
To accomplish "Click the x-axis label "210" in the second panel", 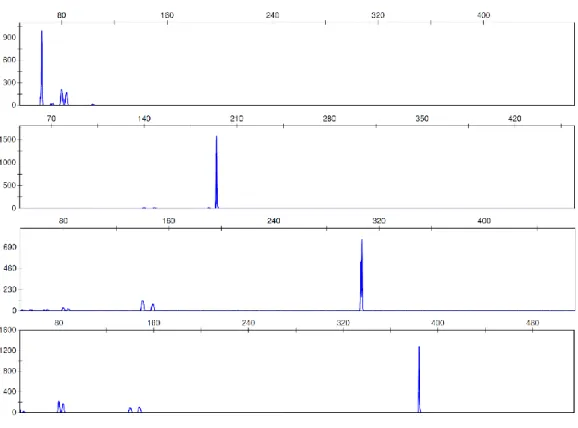I will tap(237, 118).
